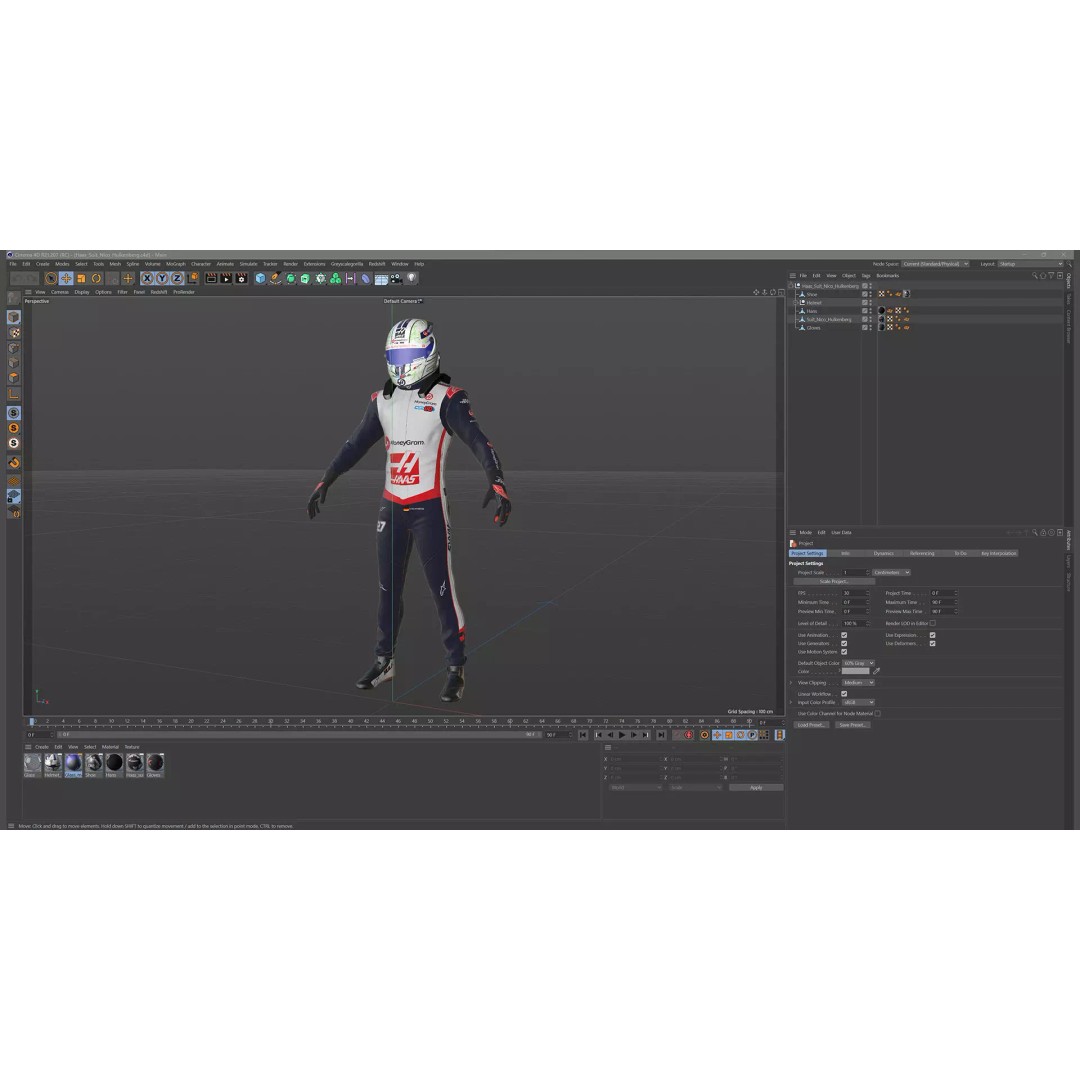This screenshot has width=1080, height=1080.
Task: Click the Scale Project button
Action: [x=835, y=581]
